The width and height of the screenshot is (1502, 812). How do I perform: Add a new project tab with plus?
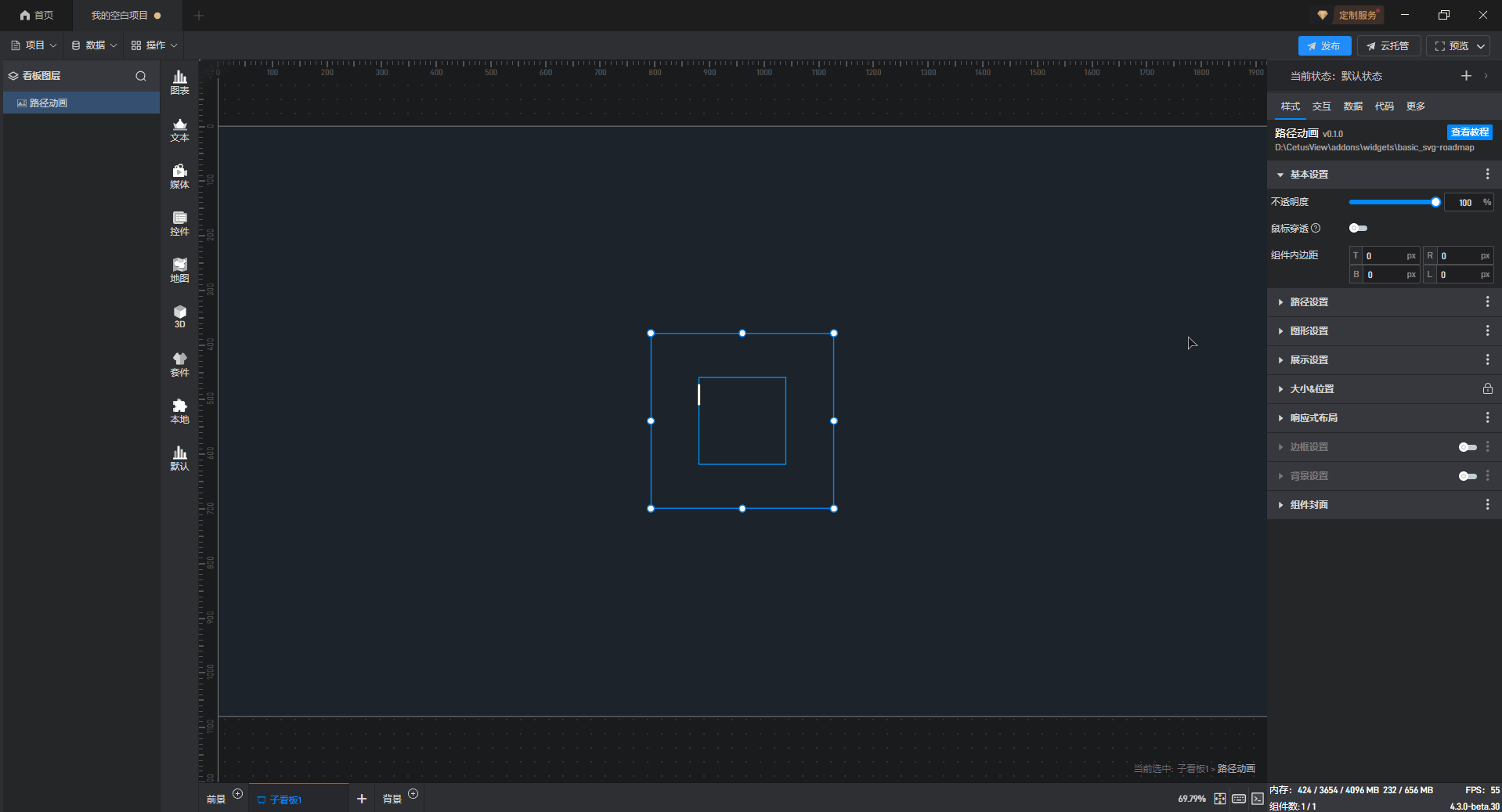point(199,16)
